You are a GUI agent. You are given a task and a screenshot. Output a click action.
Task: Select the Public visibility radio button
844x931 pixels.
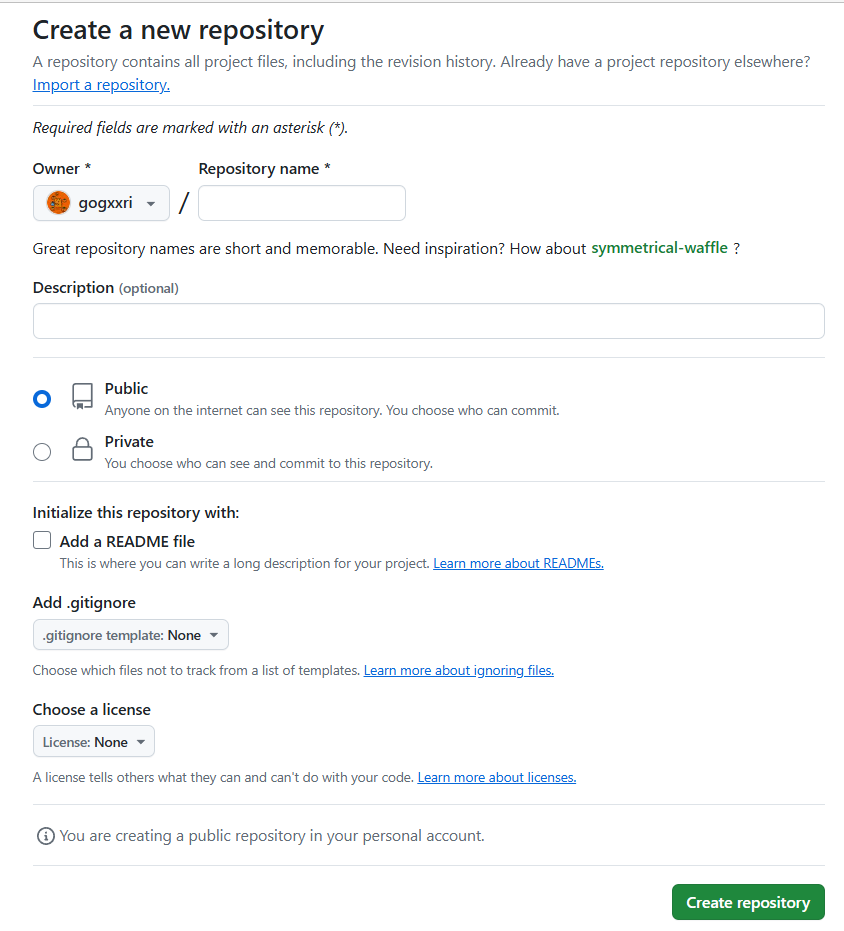42,399
